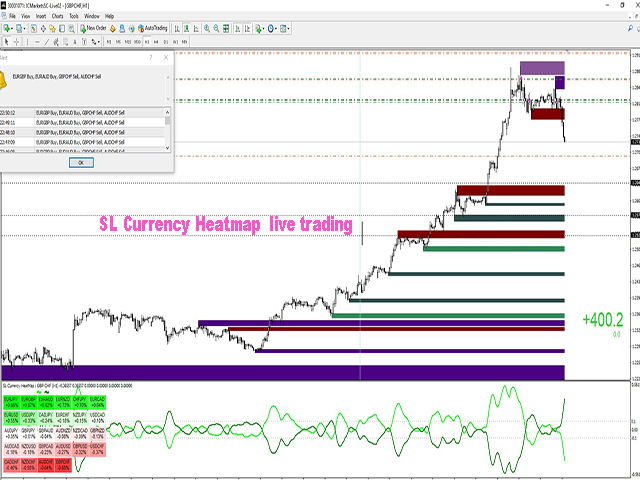
Task: Open the Periods clock dropdown
Action: point(272,29)
